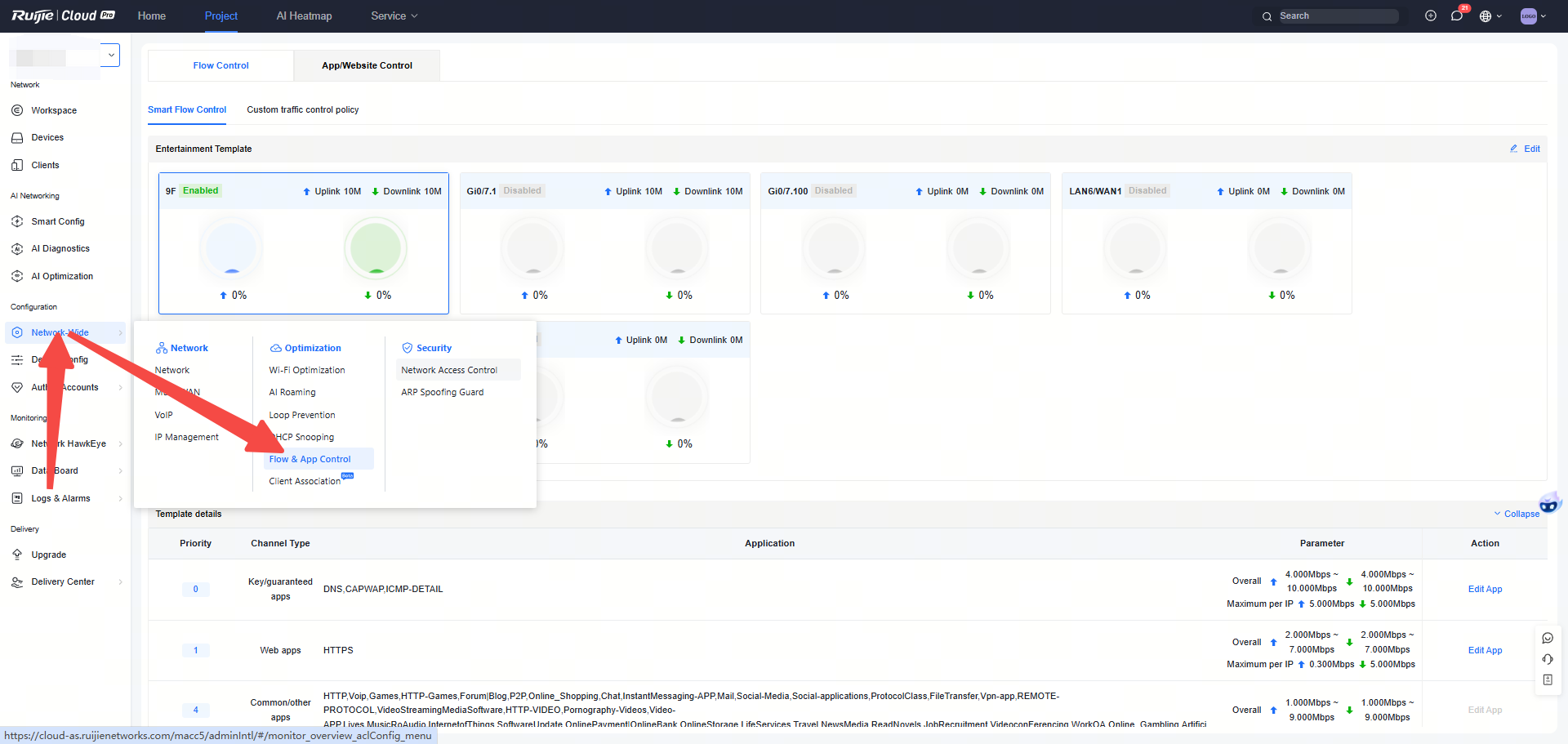Click the Workspace sidebar icon

pos(17,110)
